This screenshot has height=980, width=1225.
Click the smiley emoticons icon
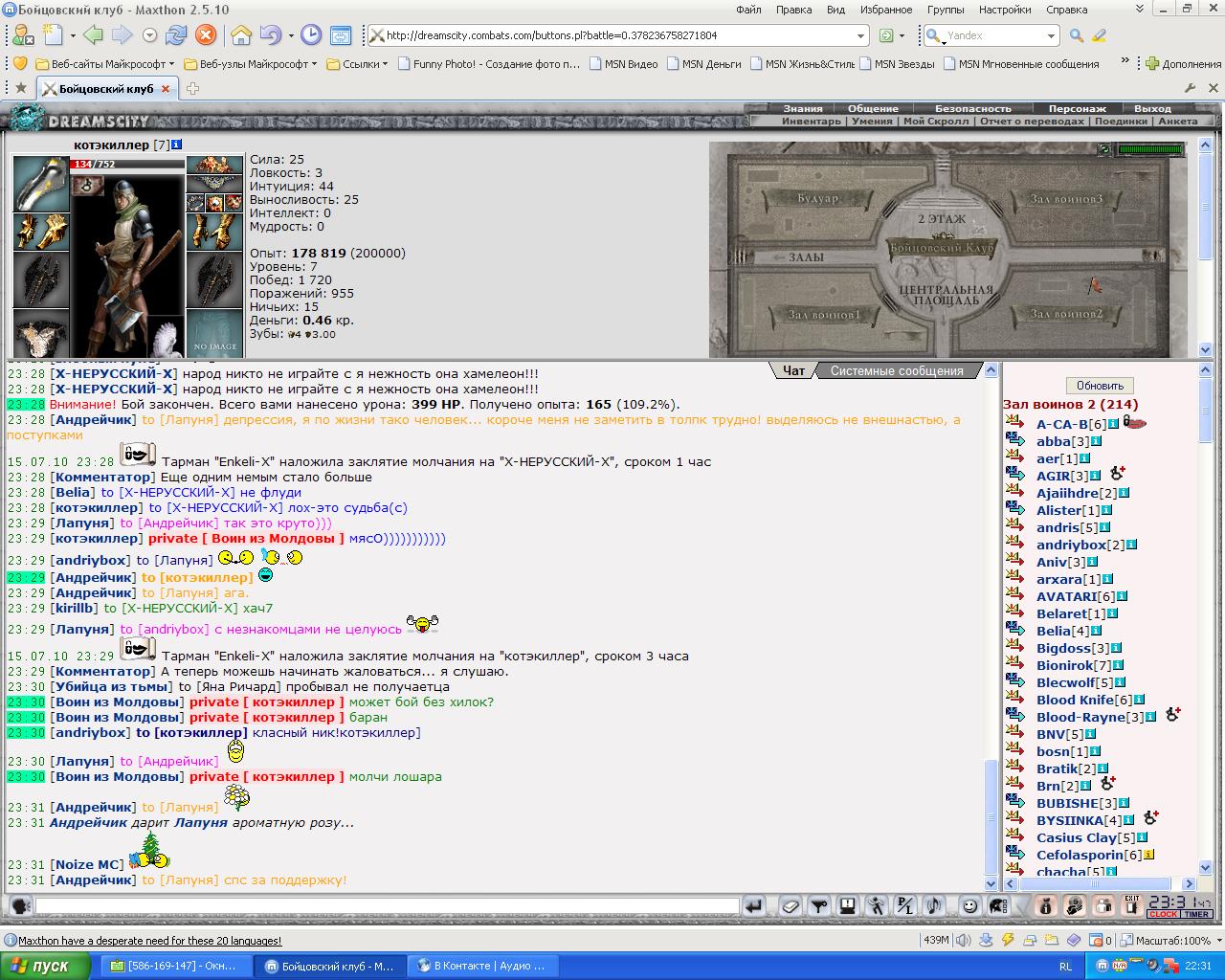[969, 905]
